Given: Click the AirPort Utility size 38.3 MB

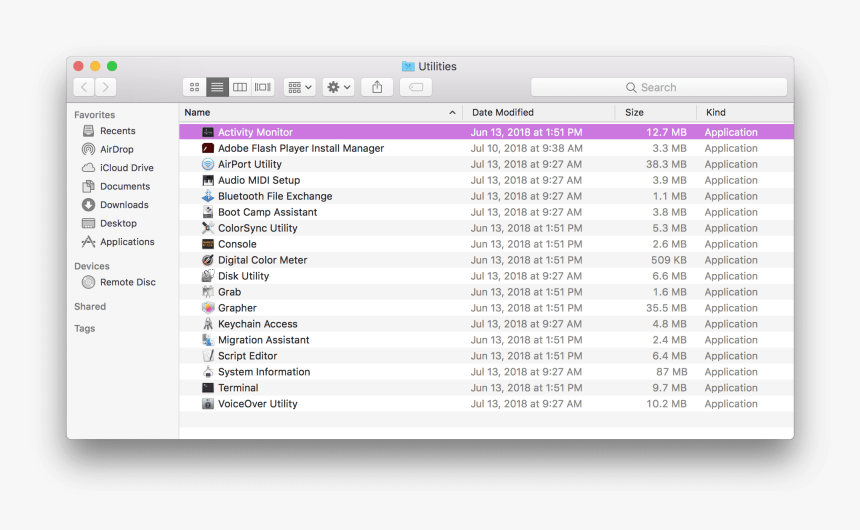Looking at the screenshot, I should pos(666,164).
